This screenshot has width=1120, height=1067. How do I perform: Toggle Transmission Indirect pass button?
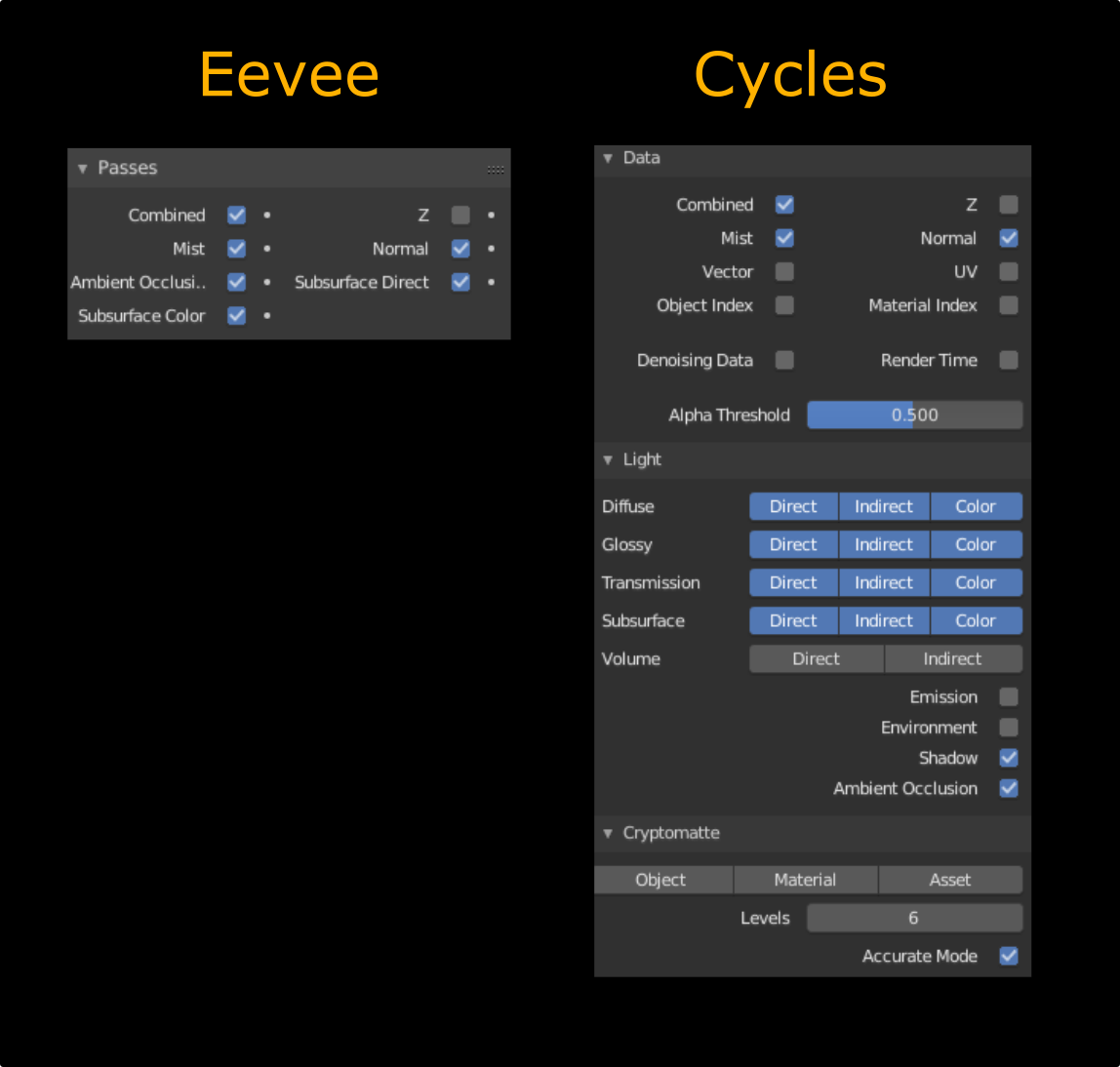pyautogui.click(x=884, y=583)
